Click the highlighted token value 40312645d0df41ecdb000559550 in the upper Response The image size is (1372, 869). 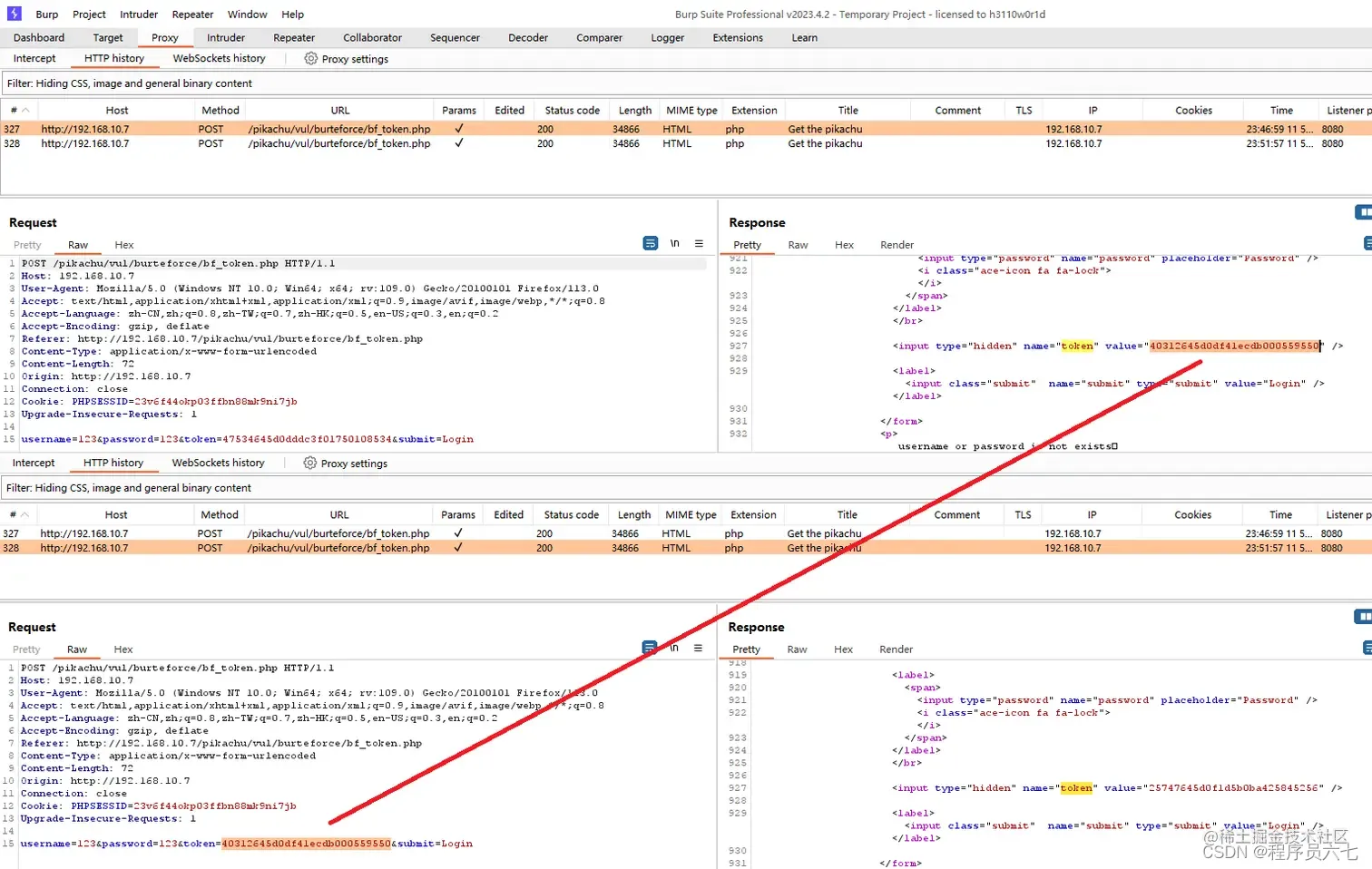point(1234,346)
